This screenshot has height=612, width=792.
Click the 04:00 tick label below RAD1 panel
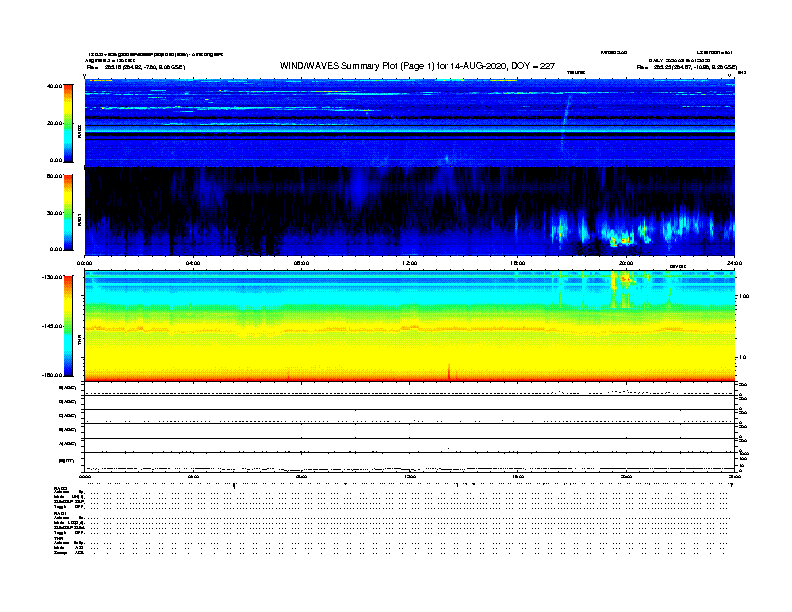(193, 263)
